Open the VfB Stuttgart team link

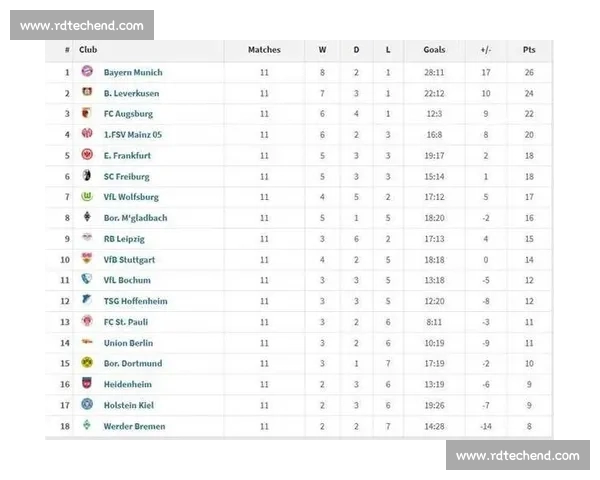pyautogui.click(x=129, y=260)
